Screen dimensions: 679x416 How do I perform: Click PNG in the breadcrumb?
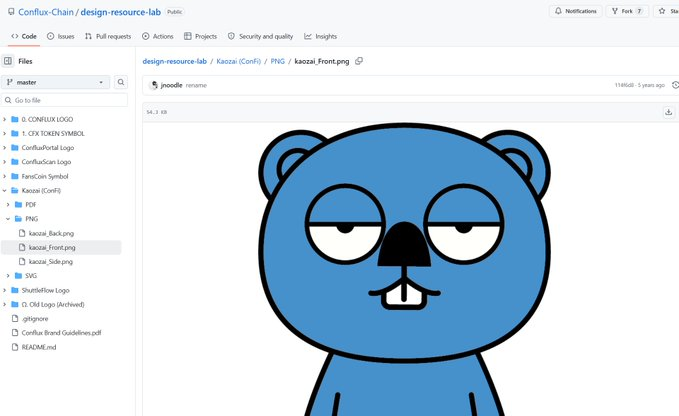[278, 61]
